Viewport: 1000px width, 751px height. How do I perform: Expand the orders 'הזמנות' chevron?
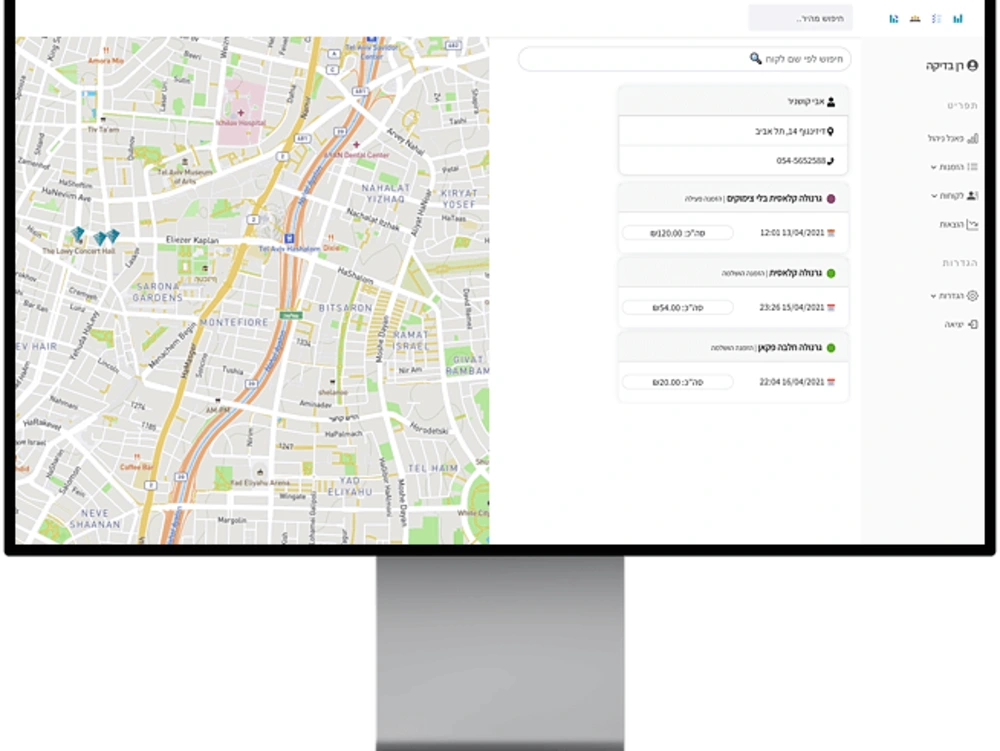pos(933,168)
